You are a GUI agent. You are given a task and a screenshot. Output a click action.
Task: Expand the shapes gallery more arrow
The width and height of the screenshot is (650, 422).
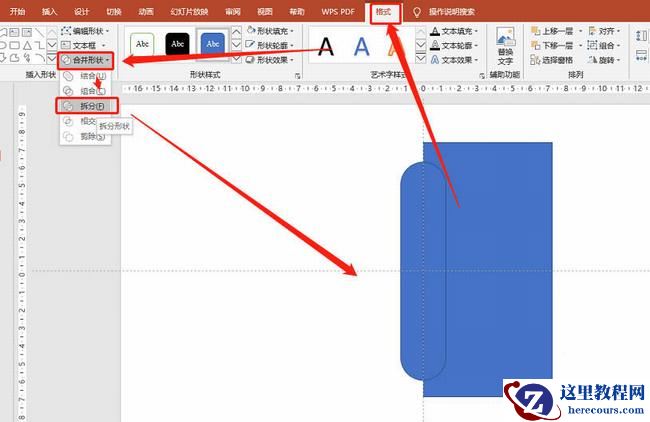point(52,59)
